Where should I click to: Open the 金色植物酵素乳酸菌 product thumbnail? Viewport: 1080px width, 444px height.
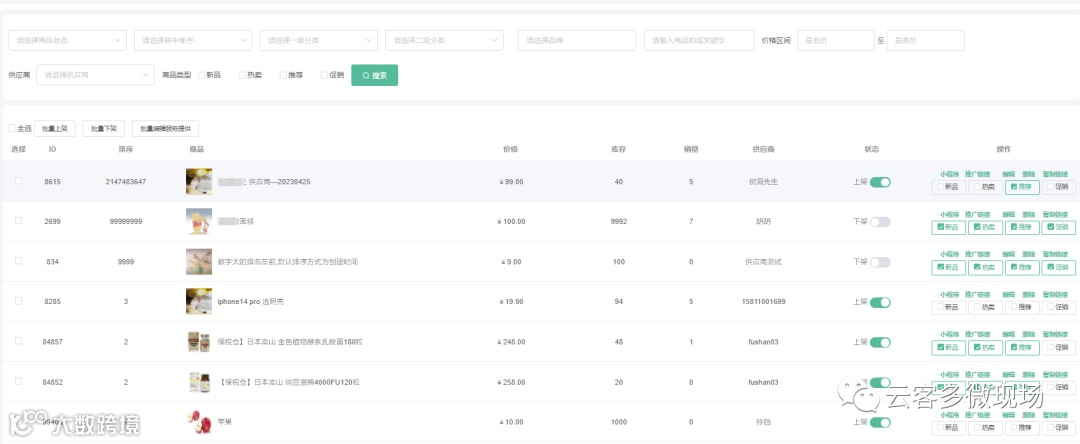pos(198,341)
